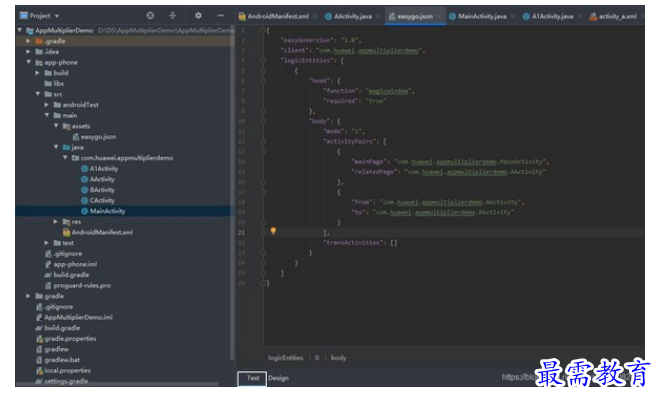Collapse the AppMultiplierDemo root node
Image resolution: width=659 pixels, height=405 pixels.
[x=20, y=30]
